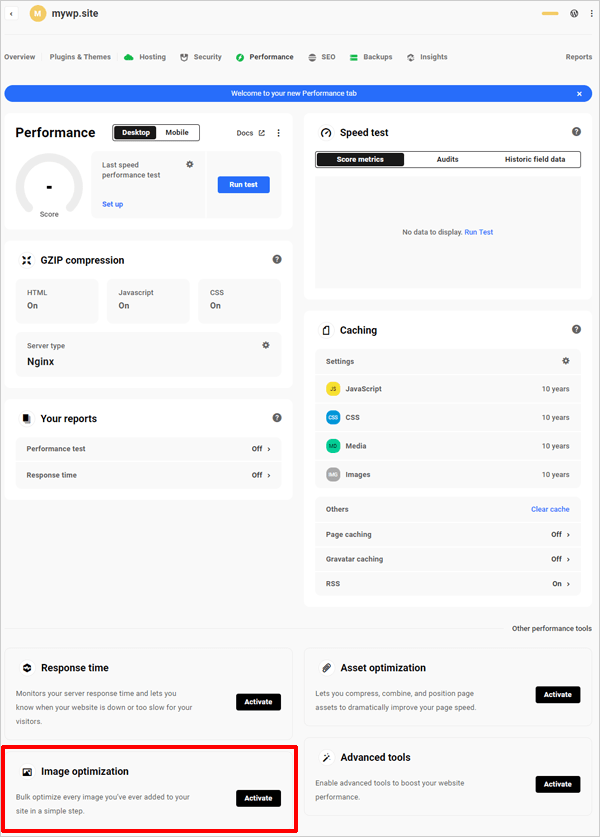Clear cache using the Clear cache link

pyautogui.click(x=549, y=508)
